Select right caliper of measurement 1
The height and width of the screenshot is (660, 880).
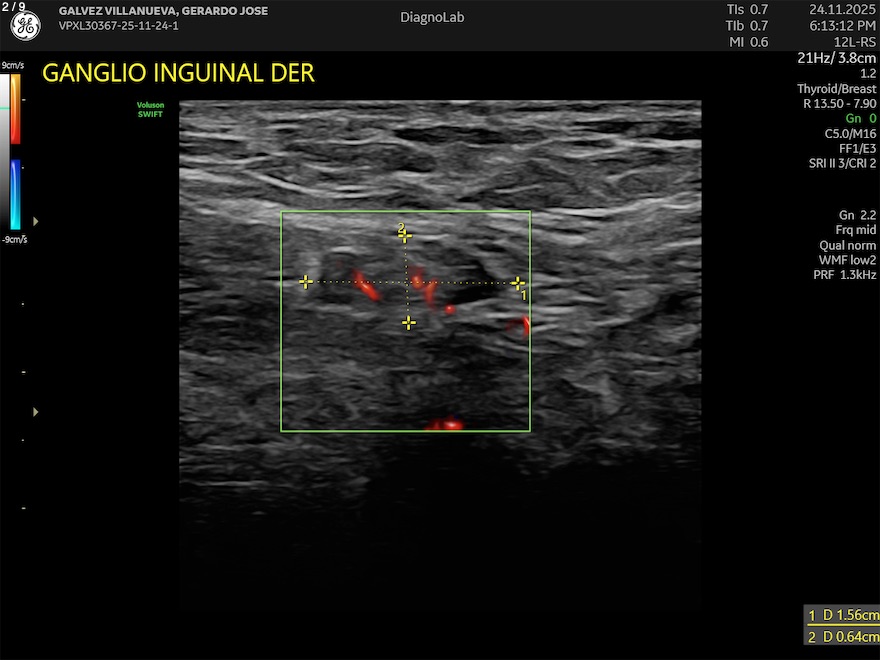(517, 283)
